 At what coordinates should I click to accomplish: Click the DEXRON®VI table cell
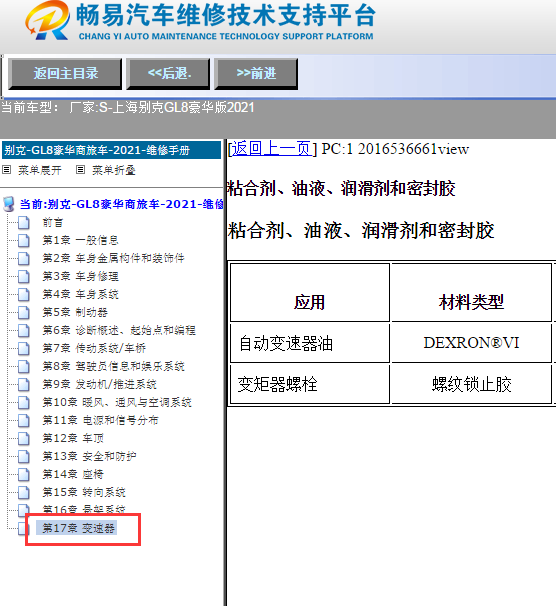coord(471,343)
